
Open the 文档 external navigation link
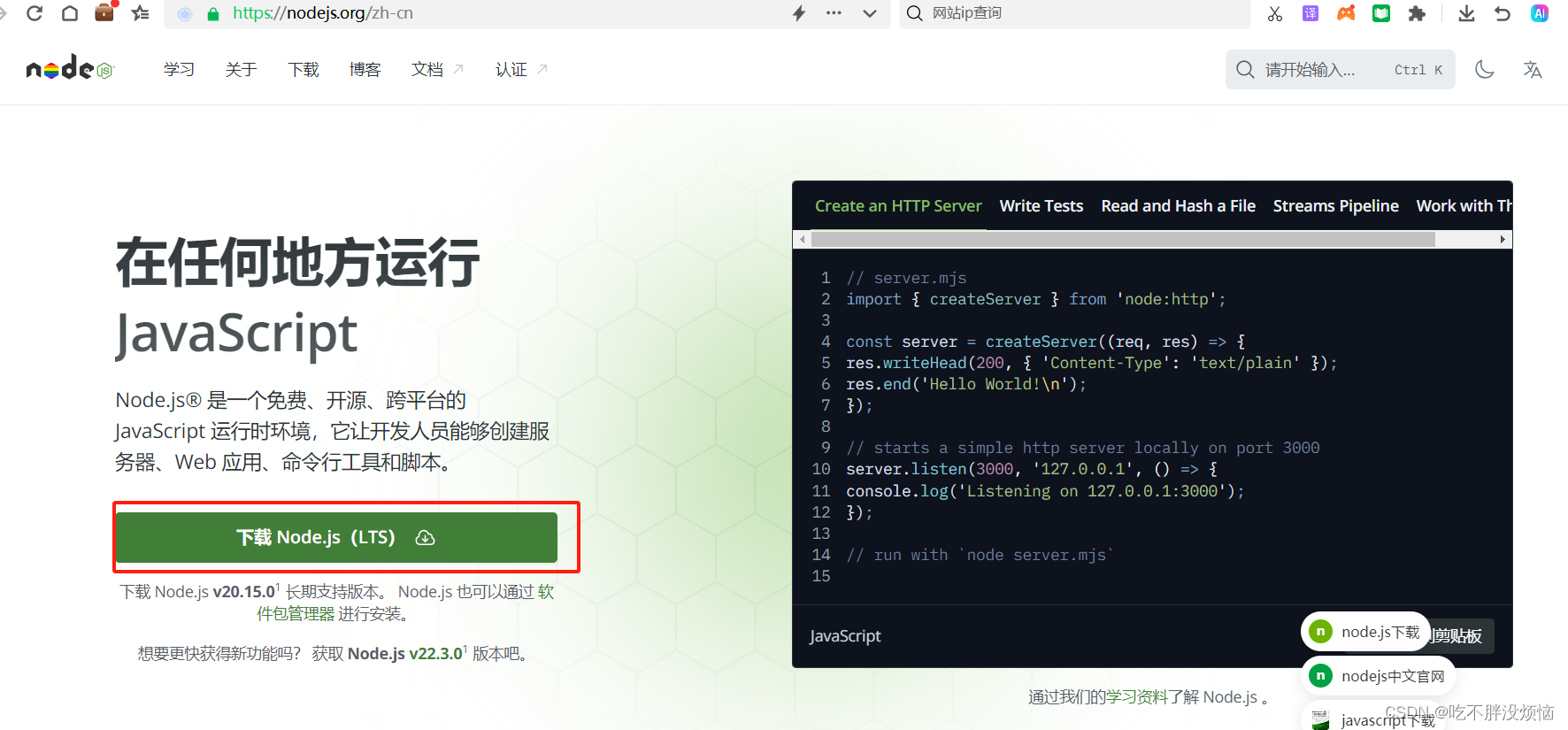pos(437,69)
